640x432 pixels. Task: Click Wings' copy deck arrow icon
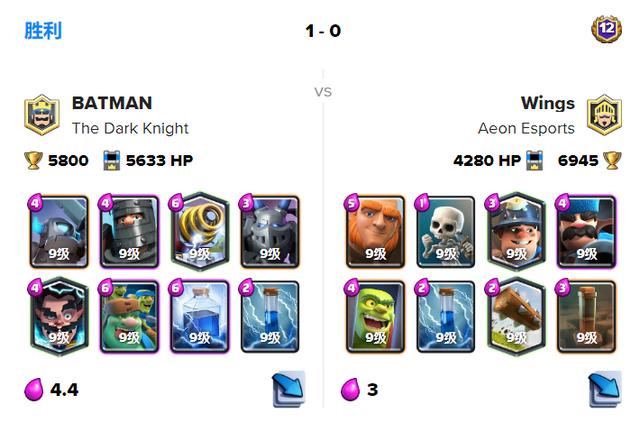(604, 388)
